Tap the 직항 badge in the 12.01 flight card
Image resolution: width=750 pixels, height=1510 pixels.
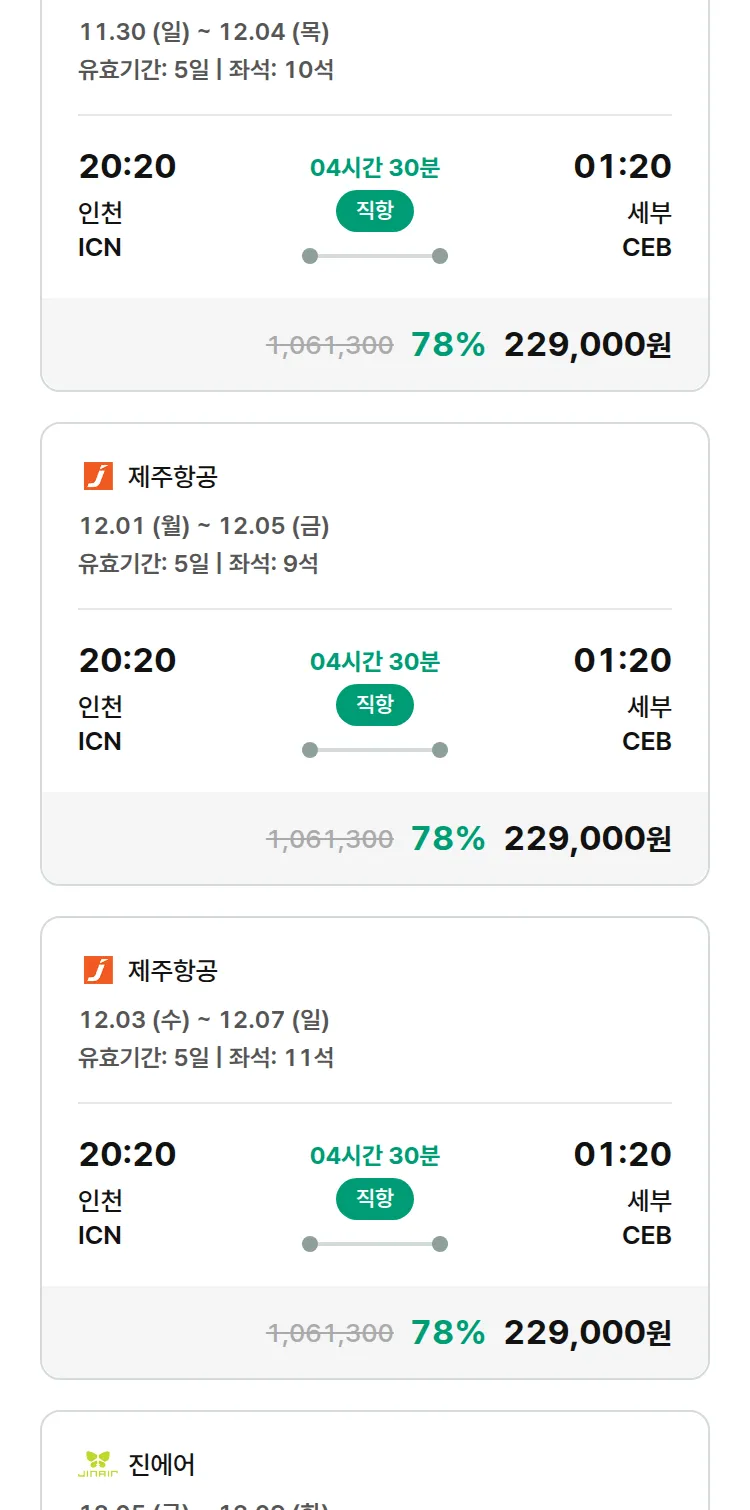[x=375, y=705]
